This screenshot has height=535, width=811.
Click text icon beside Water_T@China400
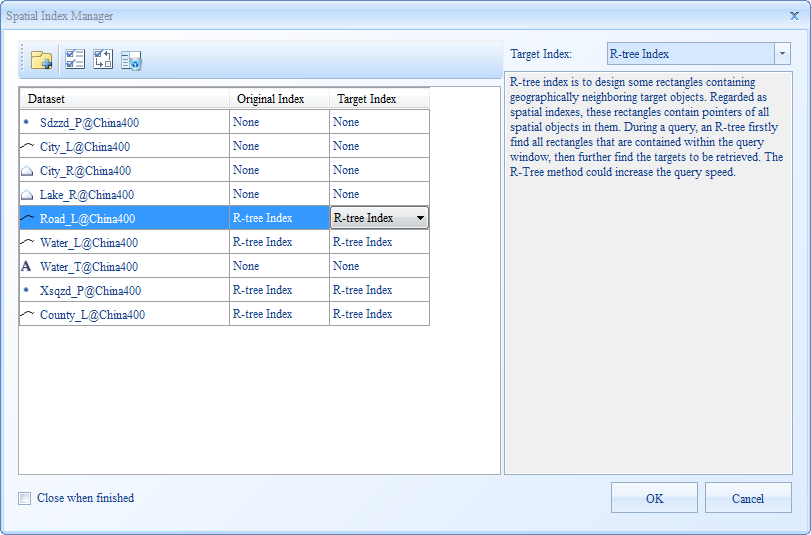[27, 267]
